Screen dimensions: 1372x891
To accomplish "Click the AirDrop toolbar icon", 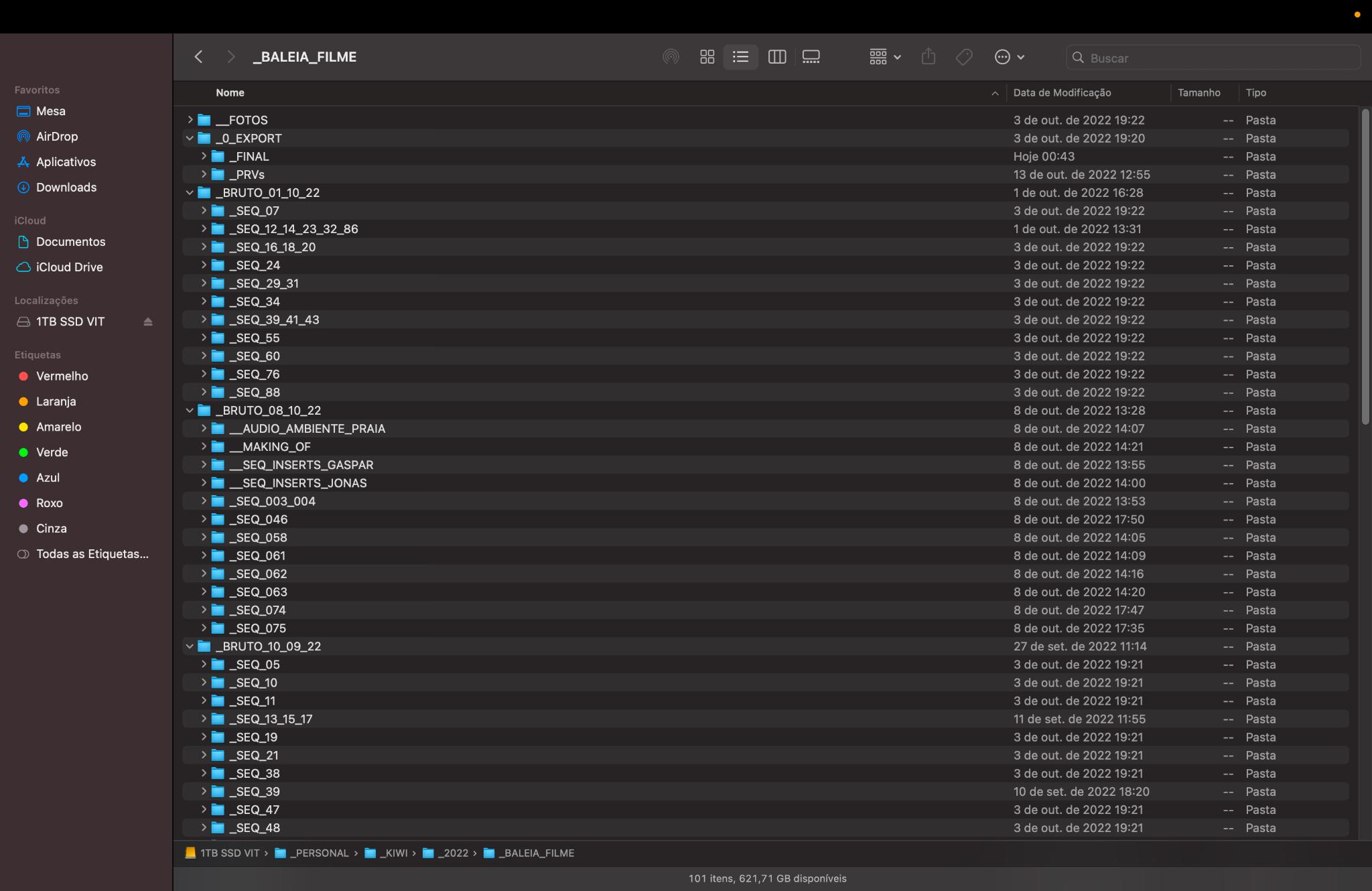I will tap(671, 57).
